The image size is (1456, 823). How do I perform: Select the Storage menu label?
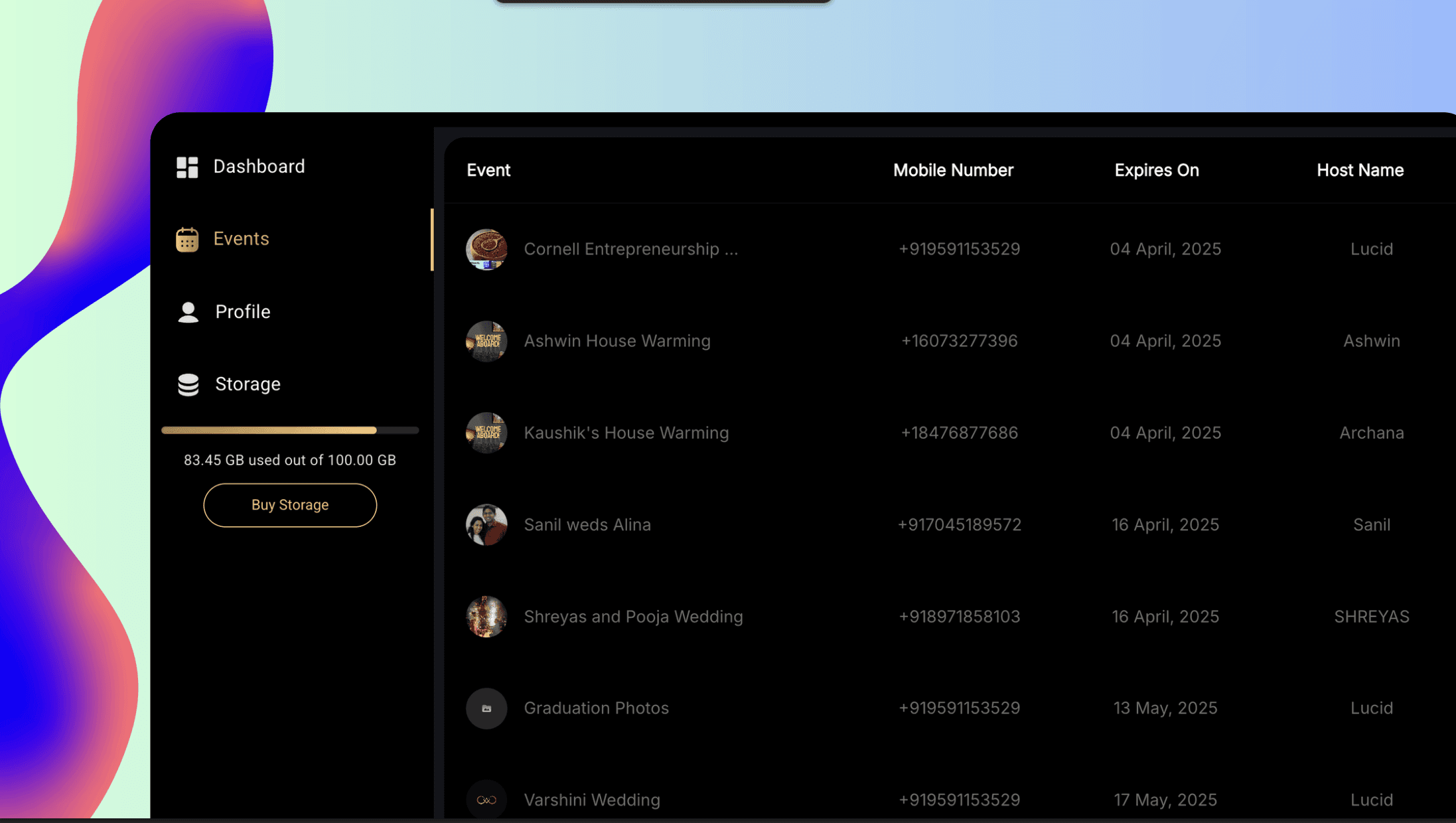click(x=248, y=384)
